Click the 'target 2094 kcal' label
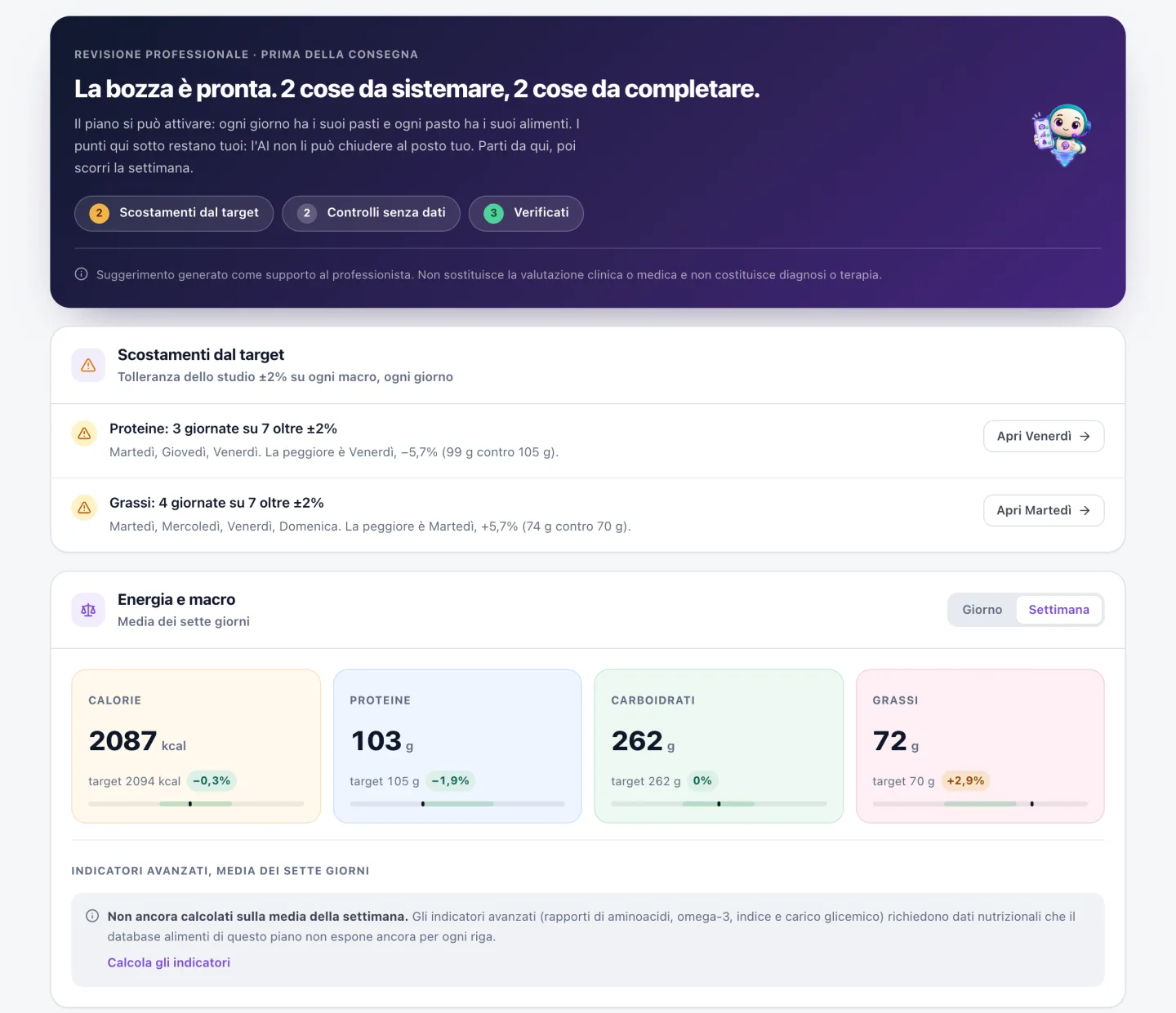1176x1013 pixels. tap(134, 781)
